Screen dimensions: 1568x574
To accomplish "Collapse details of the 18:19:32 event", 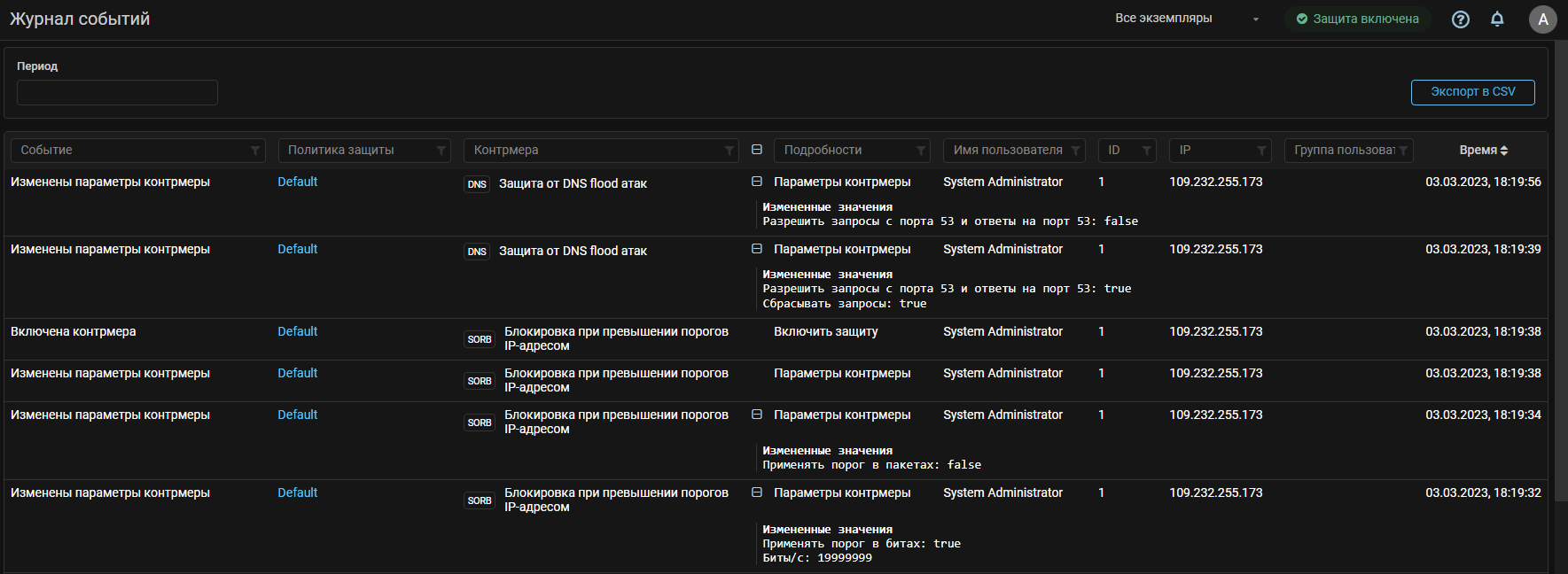I will 757,493.
